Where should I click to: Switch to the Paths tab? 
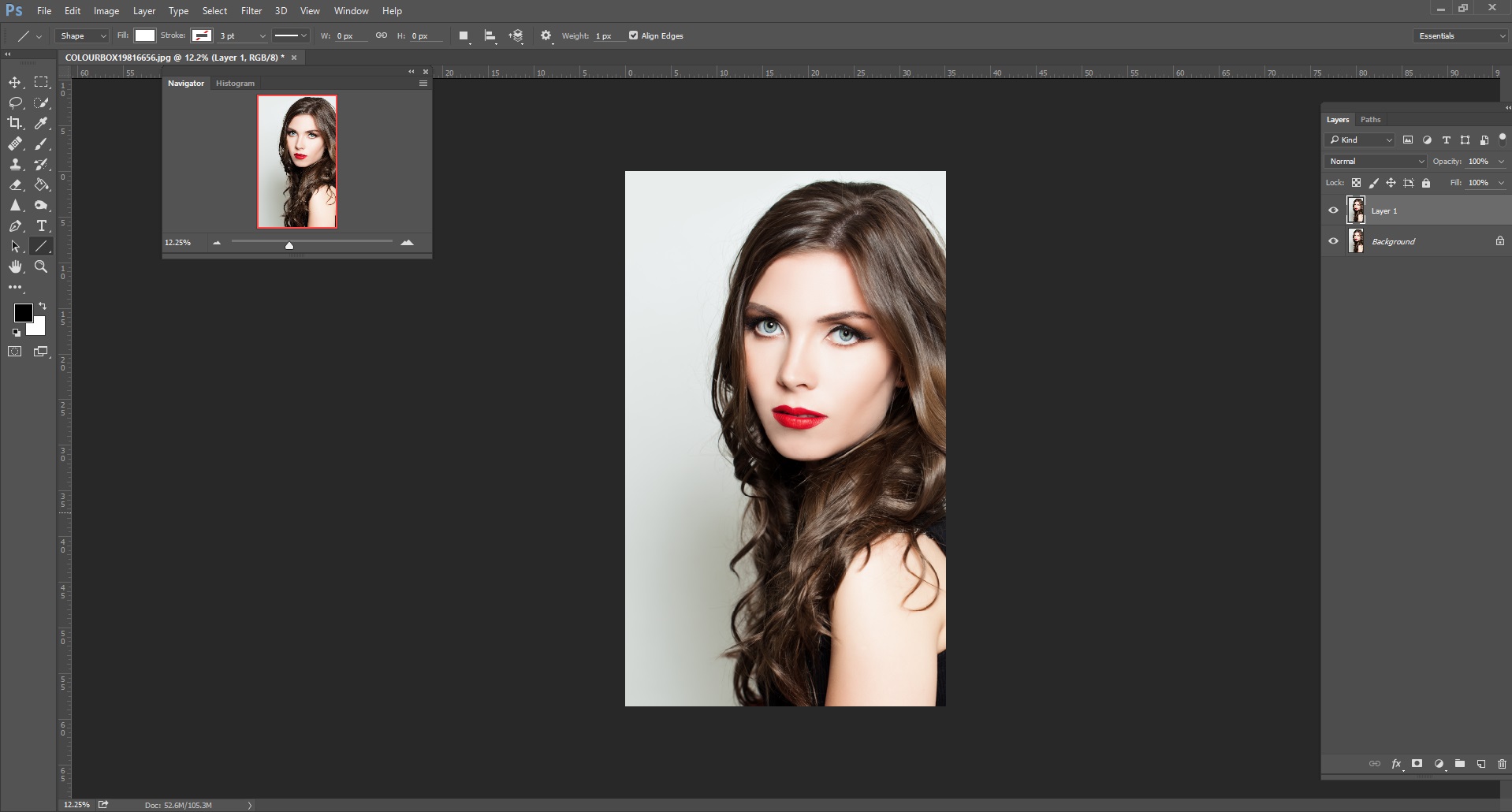1370,120
